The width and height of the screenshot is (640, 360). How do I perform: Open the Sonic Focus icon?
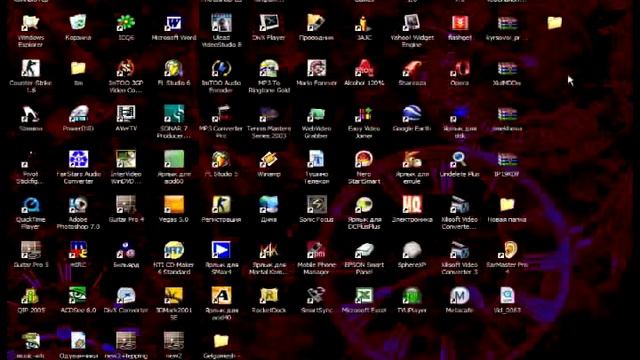pos(316,205)
